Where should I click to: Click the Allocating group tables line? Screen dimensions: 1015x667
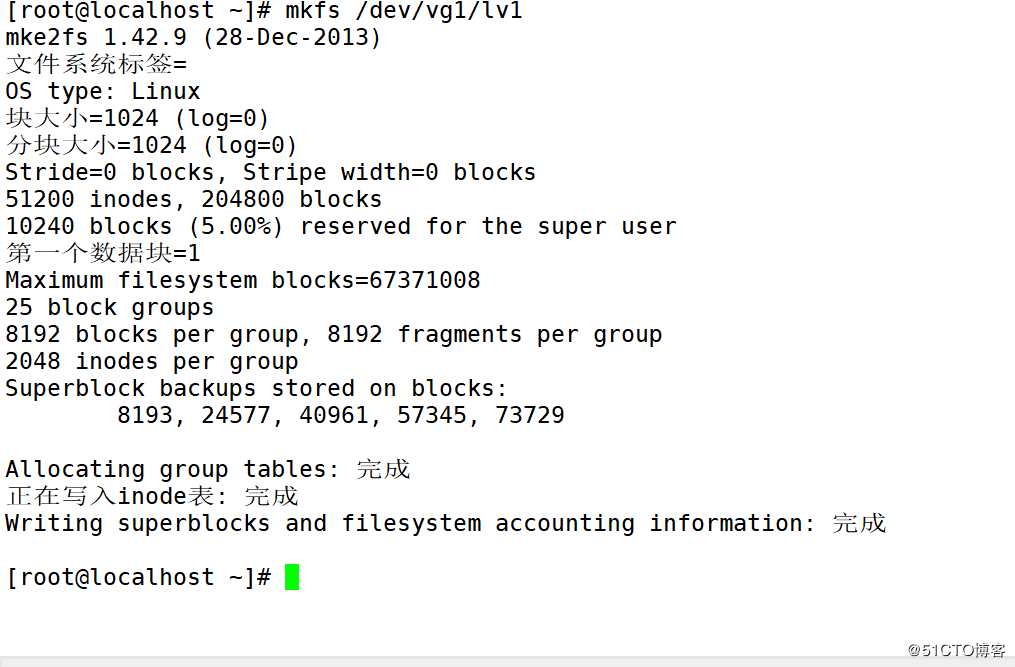click(208, 469)
